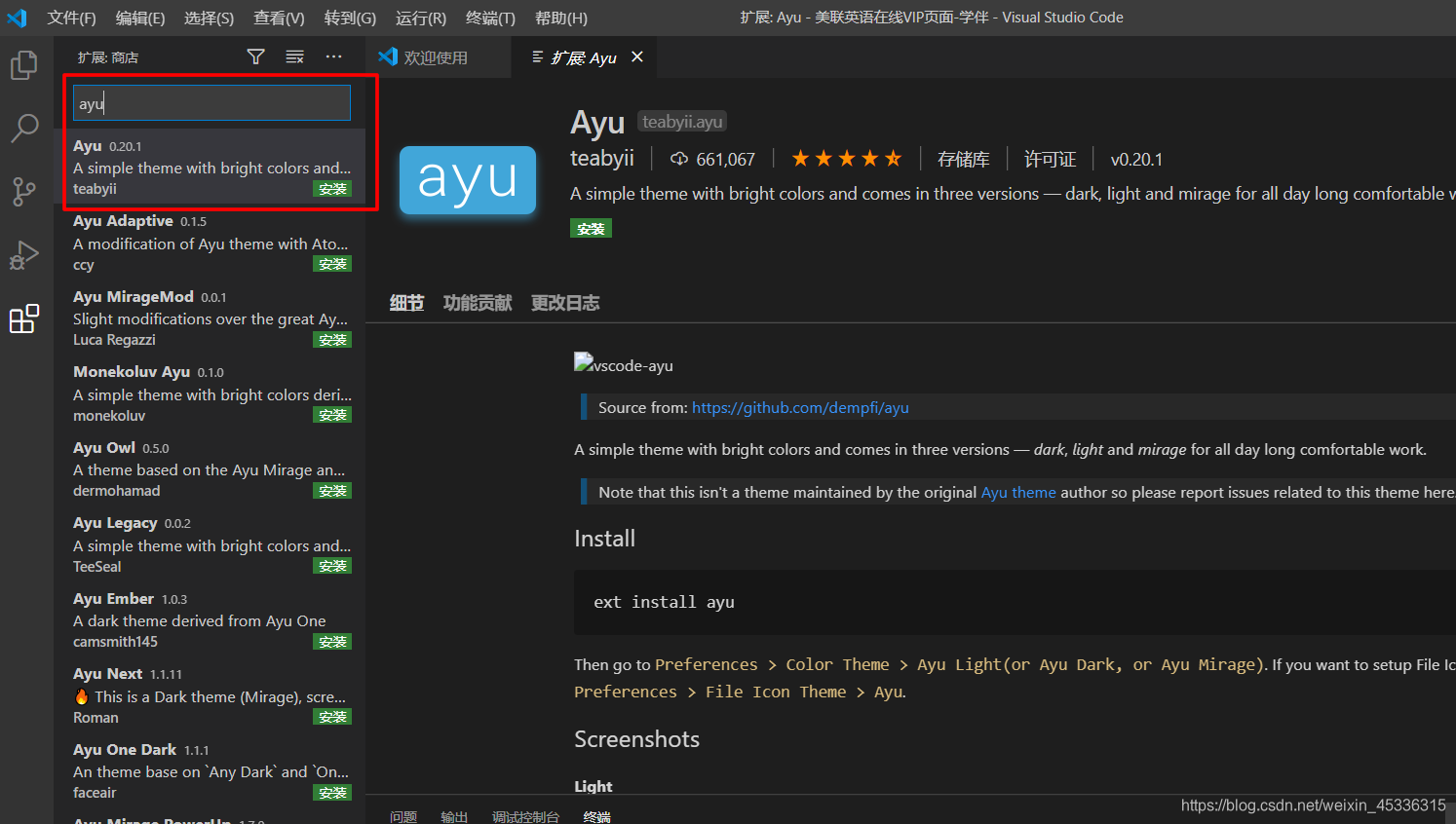Open the 选择(S) menu

[209, 18]
